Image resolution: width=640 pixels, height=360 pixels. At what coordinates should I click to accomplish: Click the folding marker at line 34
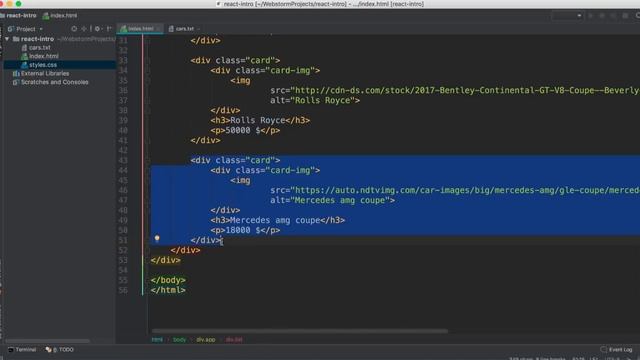click(x=147, y=71)
